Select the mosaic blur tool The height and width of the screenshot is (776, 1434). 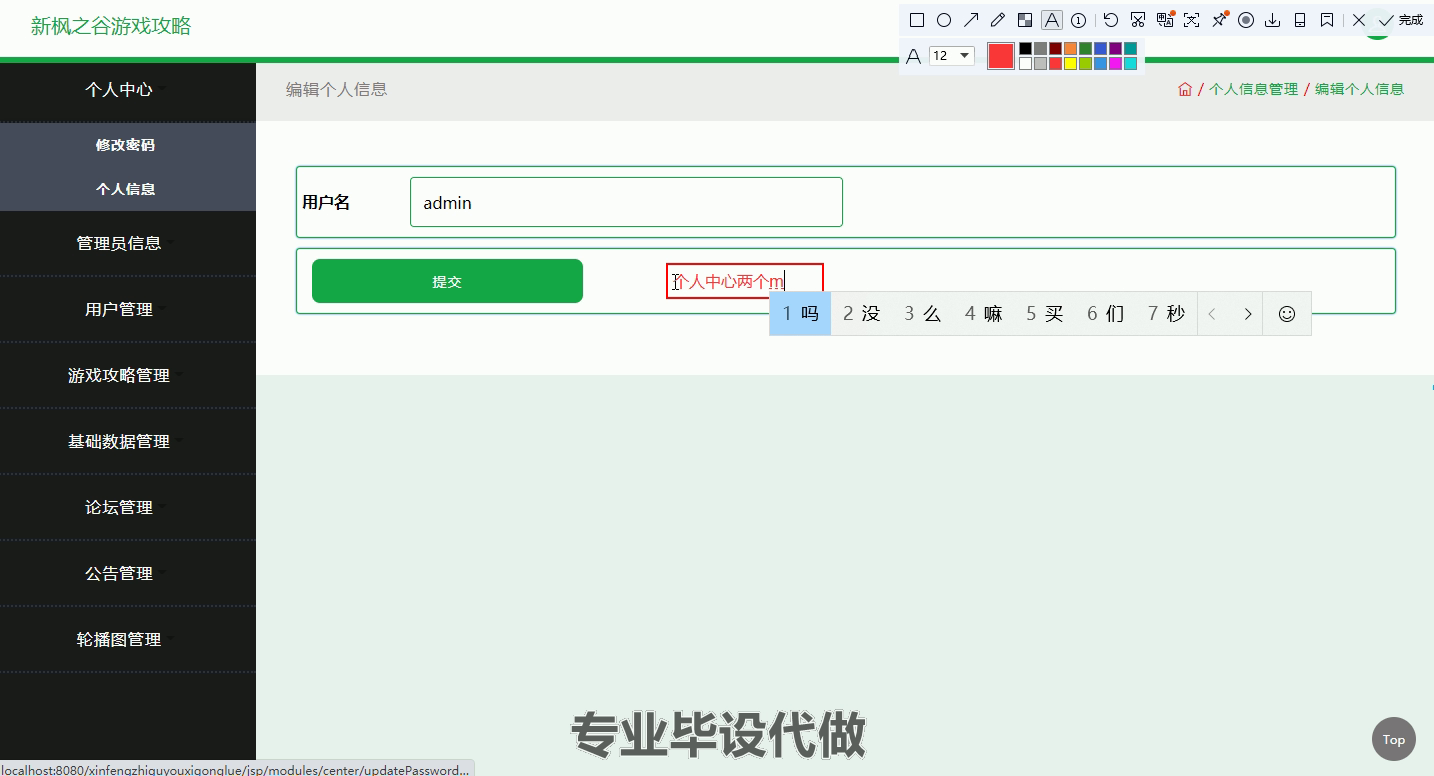pyautogui.click(x=1025, y=20)
